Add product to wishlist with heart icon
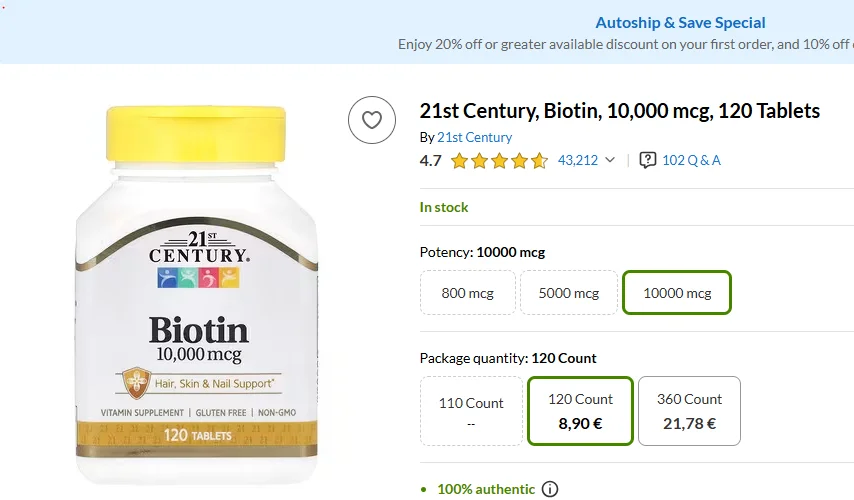The width and height of the screenshot is (854, 500). tap(372, 121)
